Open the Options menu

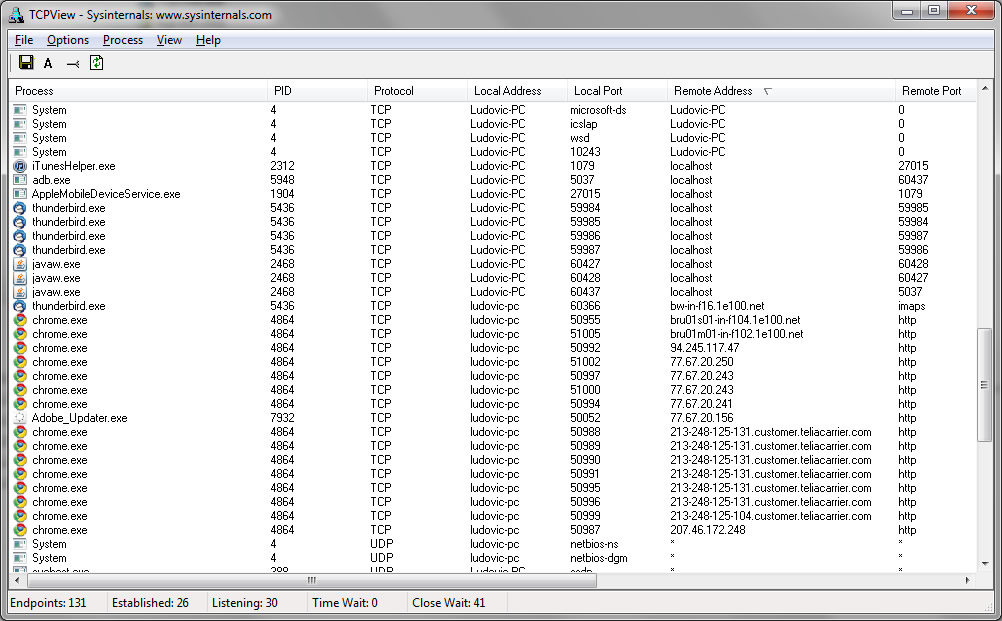(68, 40)
